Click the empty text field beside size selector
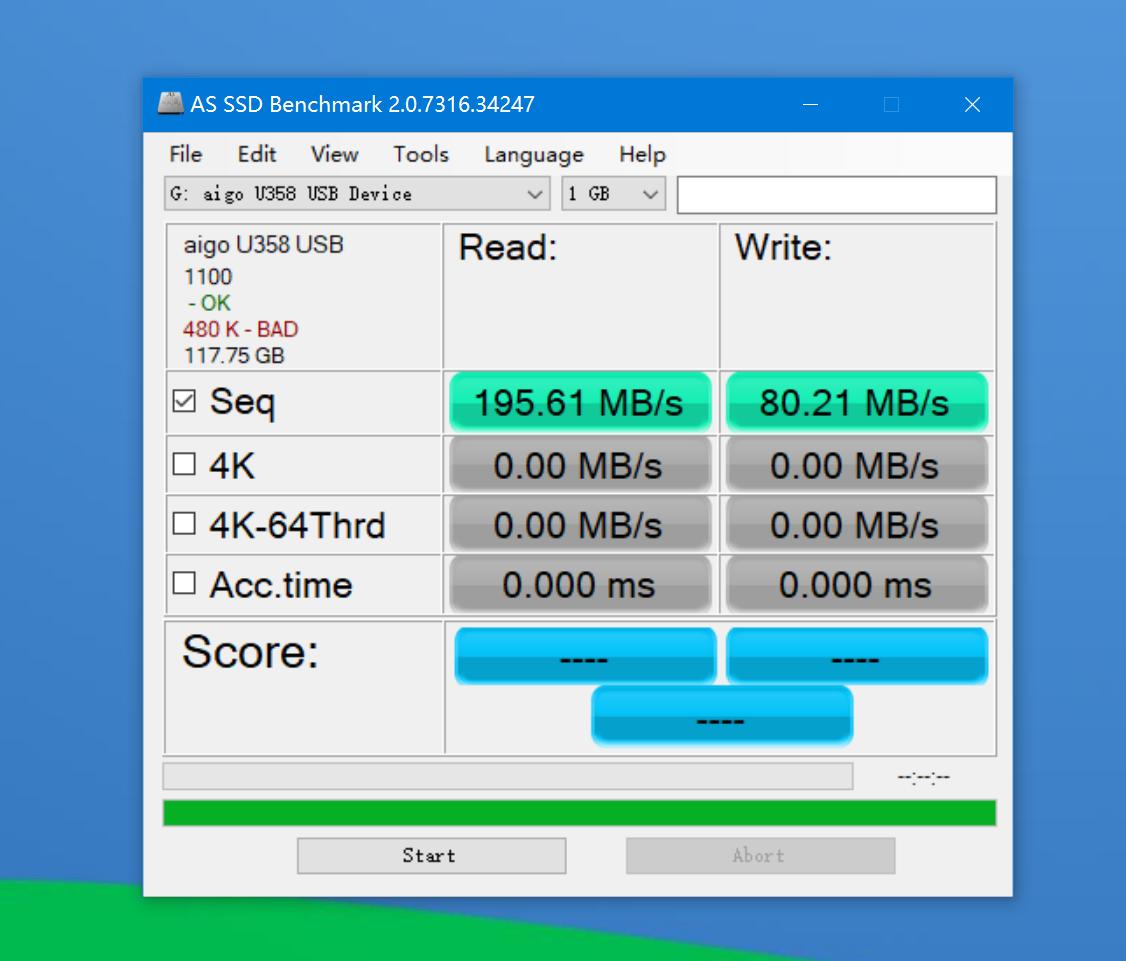Image resolution: width=1126 pixels, height=961 pixels. pos(837,195)
